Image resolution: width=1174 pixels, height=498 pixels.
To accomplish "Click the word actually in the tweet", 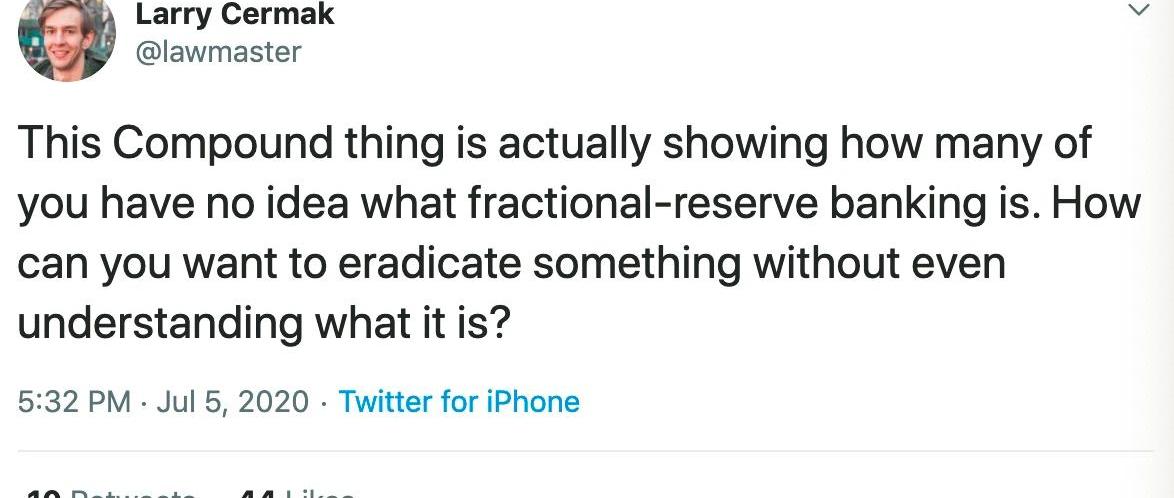I will tap(573, 145).
